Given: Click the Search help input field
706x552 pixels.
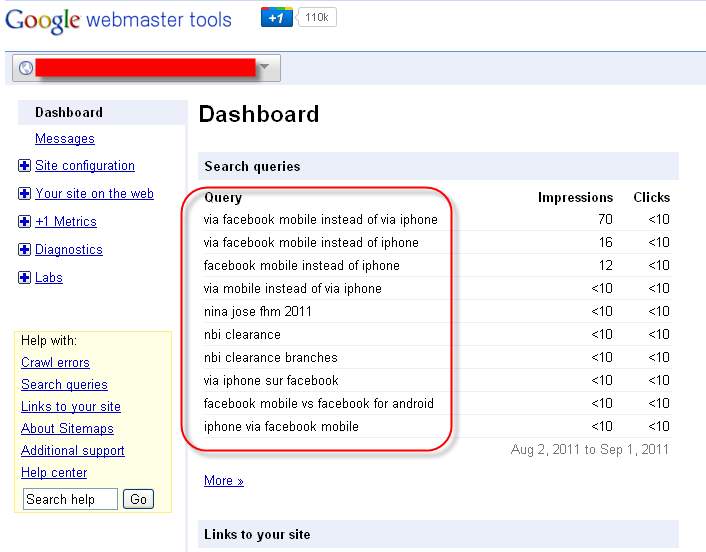Looking at the screenshot, I should click(x=70, y=499).
